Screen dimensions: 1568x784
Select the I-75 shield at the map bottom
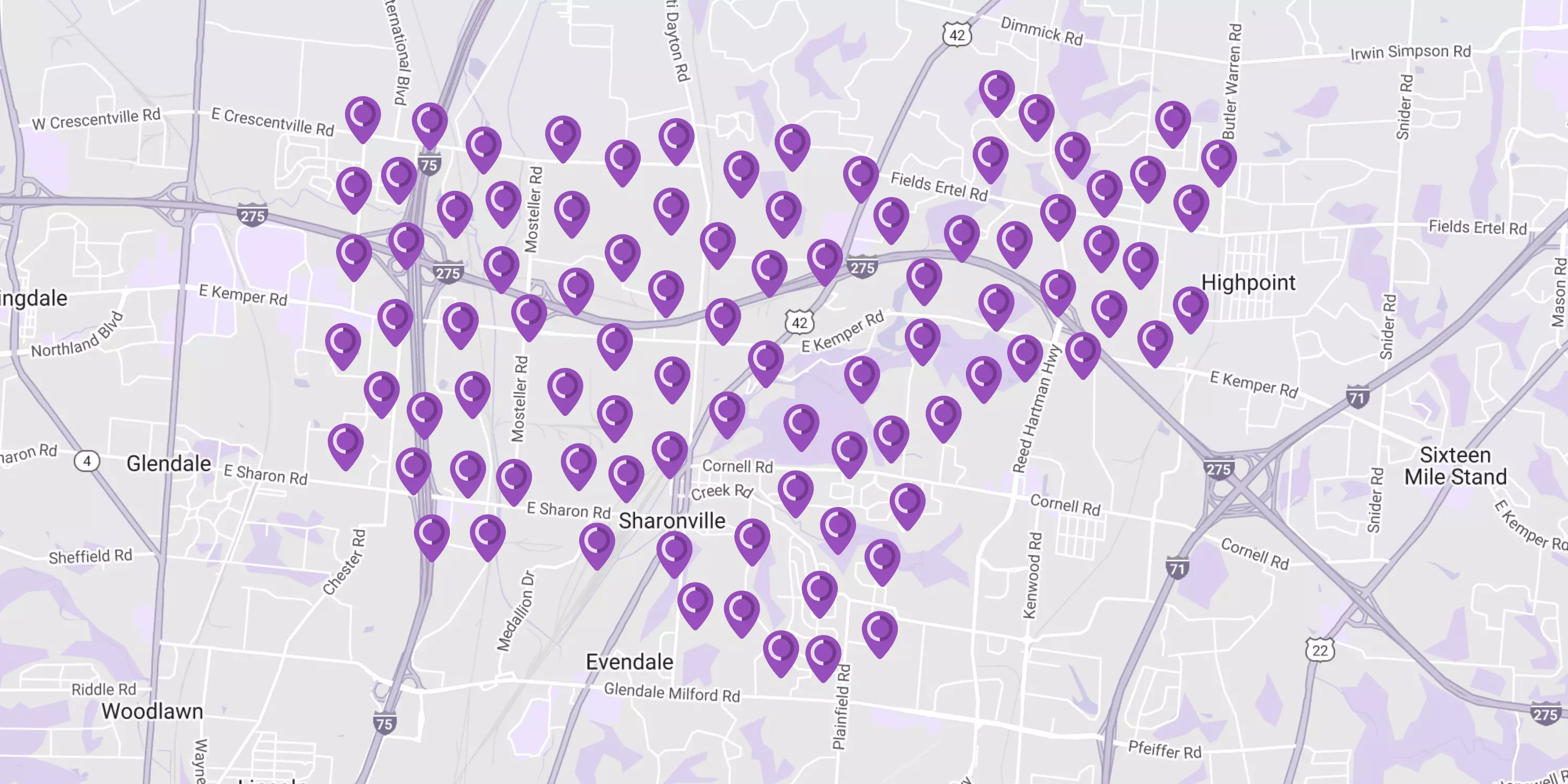pyautogui.click(x=385, y=723)
